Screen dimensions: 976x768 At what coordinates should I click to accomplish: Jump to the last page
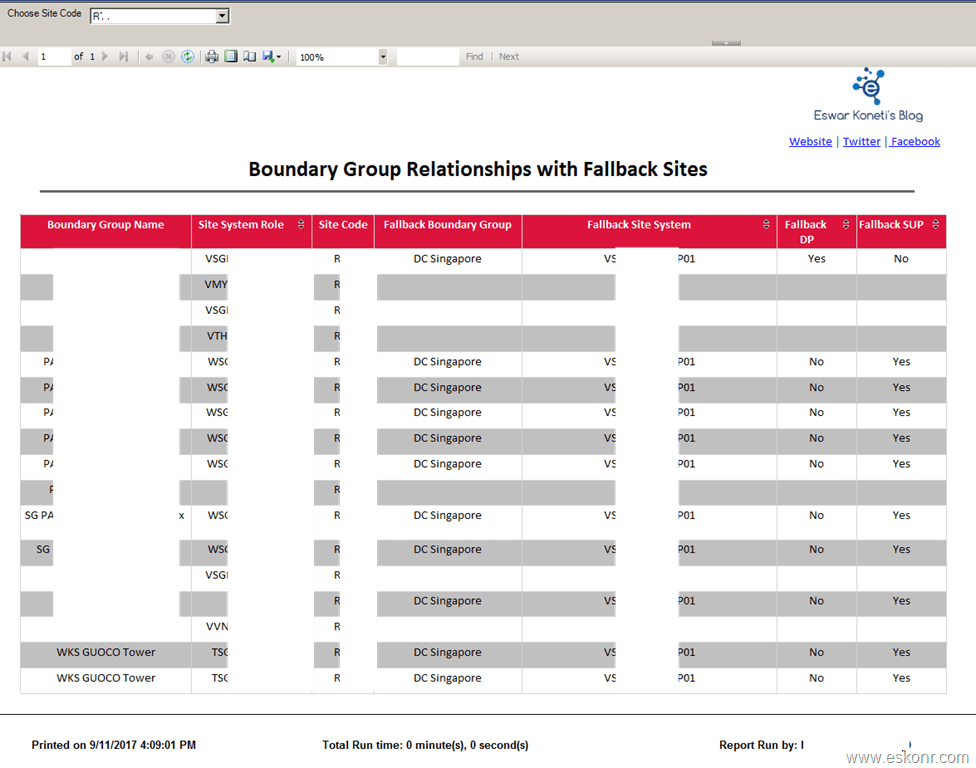pos(123,56)
